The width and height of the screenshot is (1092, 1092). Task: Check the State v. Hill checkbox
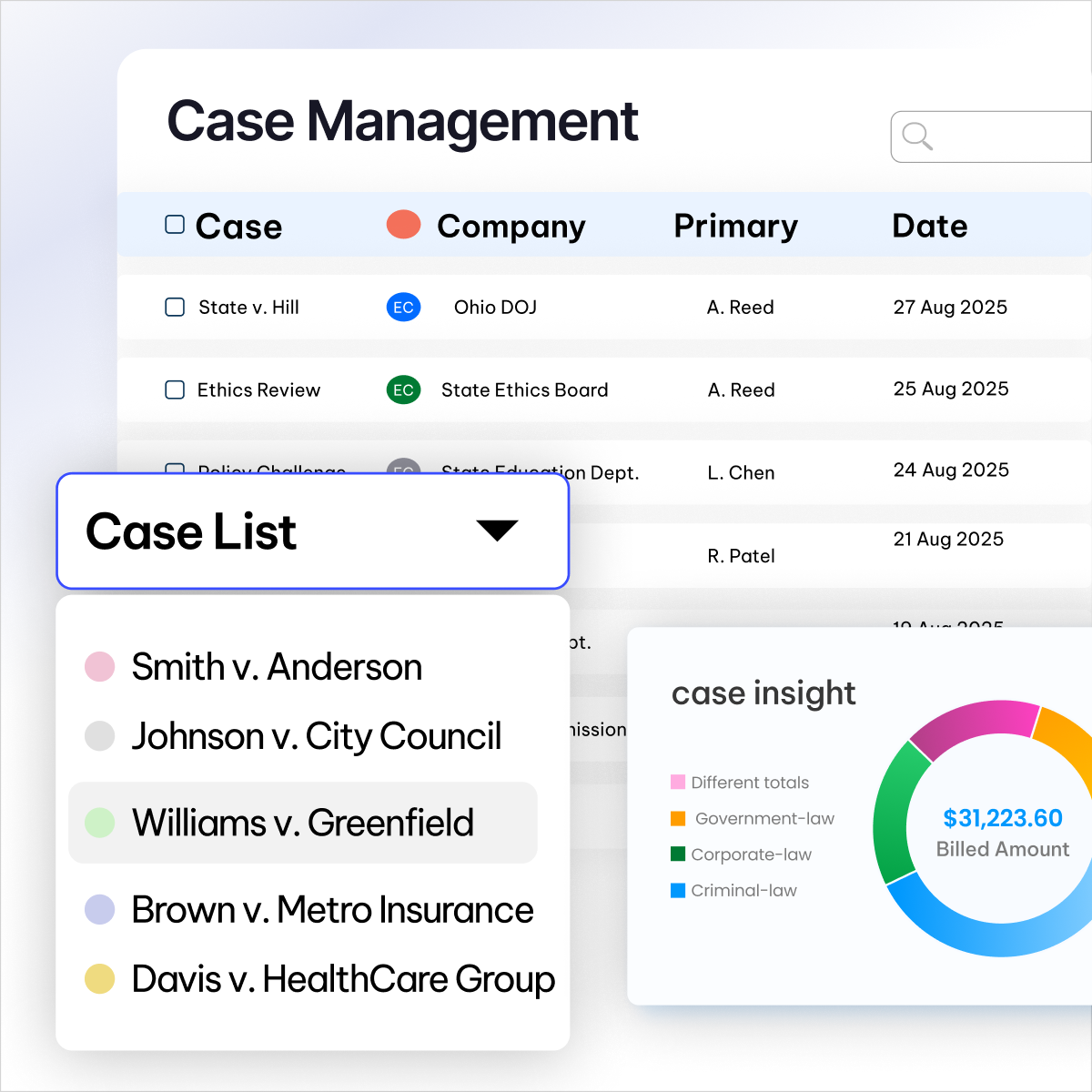pos(174,307)
